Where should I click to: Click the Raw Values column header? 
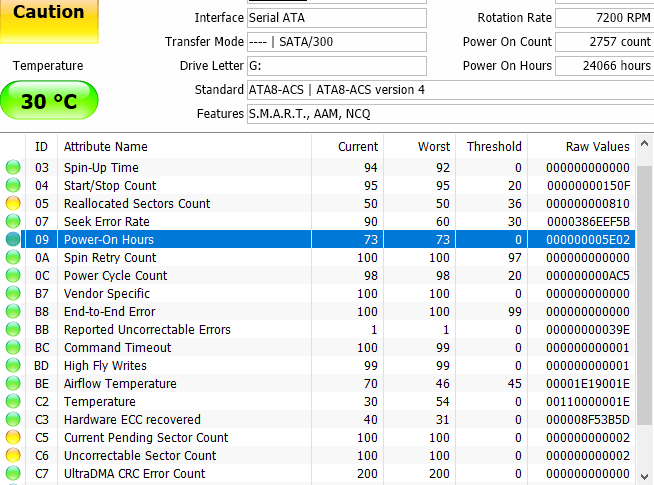[x=597, y=146]
